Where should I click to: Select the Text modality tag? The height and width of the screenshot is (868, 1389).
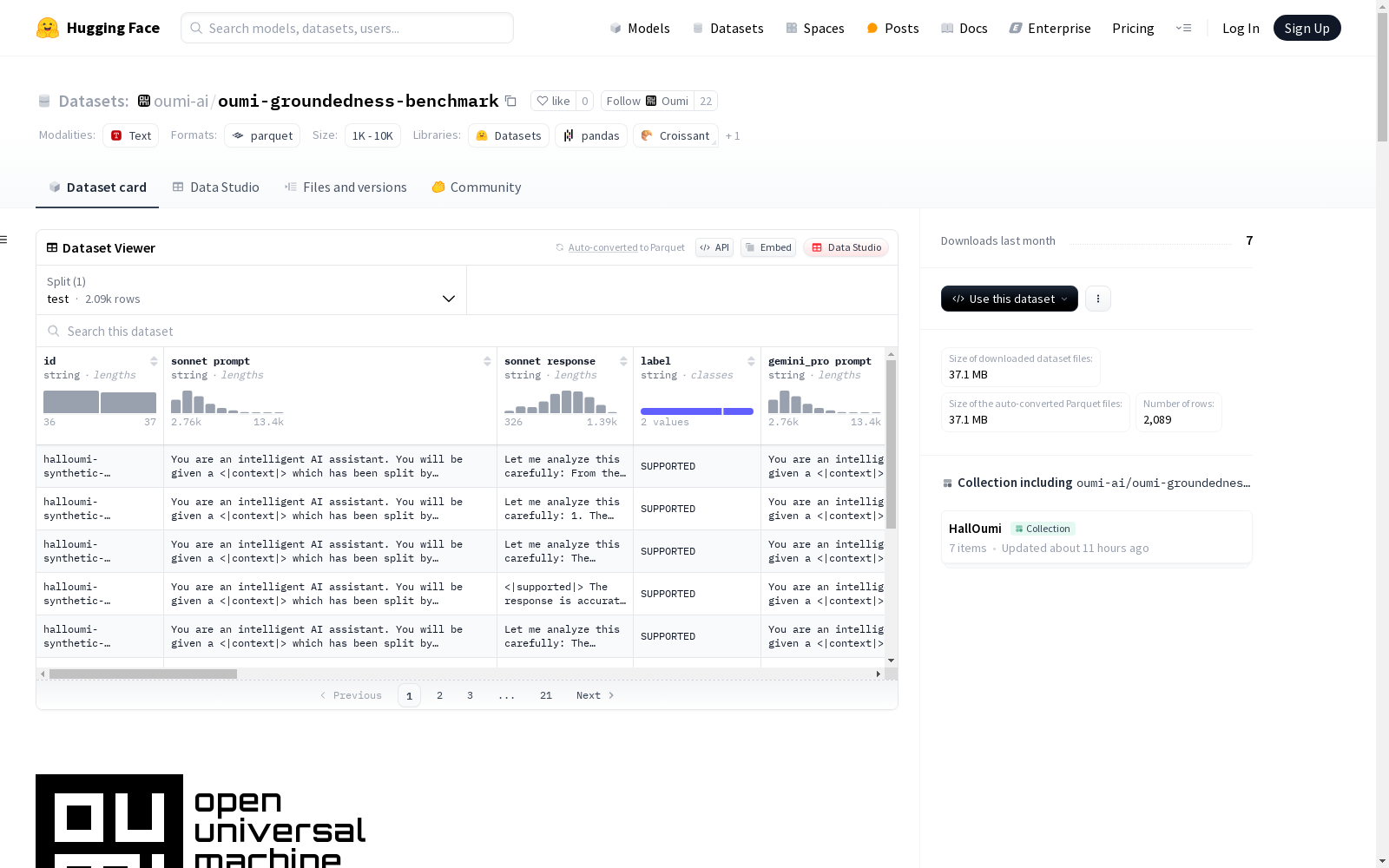click(130, 135)
